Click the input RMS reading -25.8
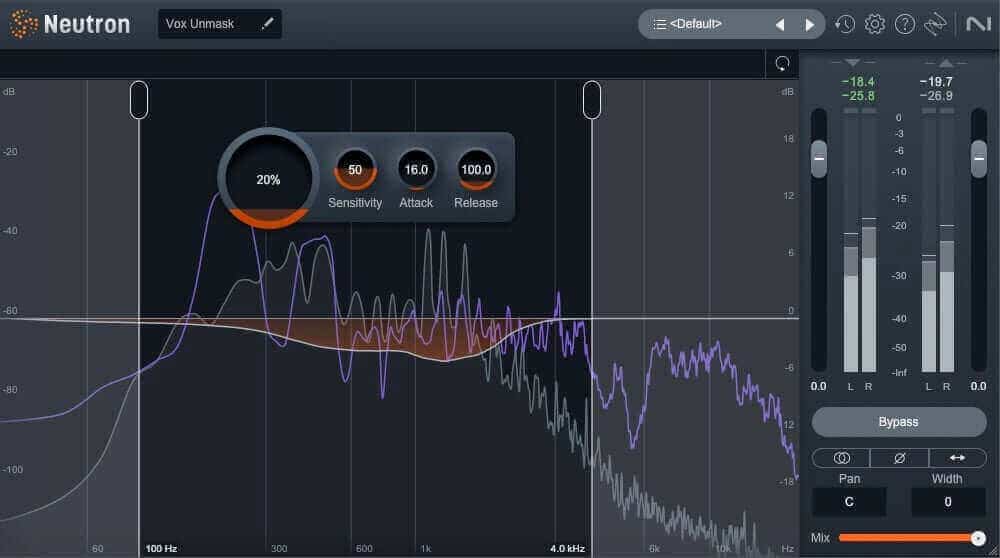The width and height of the screenshot is (1000, 558). 858,96
